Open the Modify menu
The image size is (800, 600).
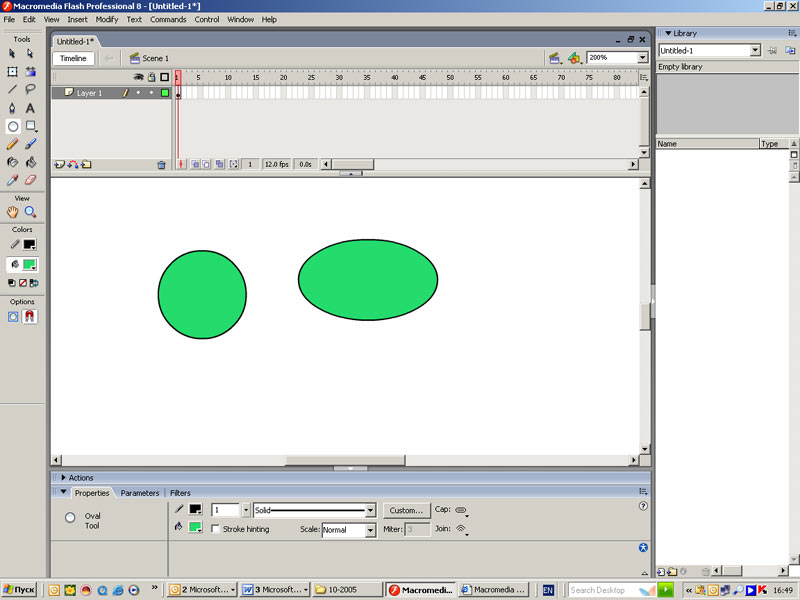(107, 19)
